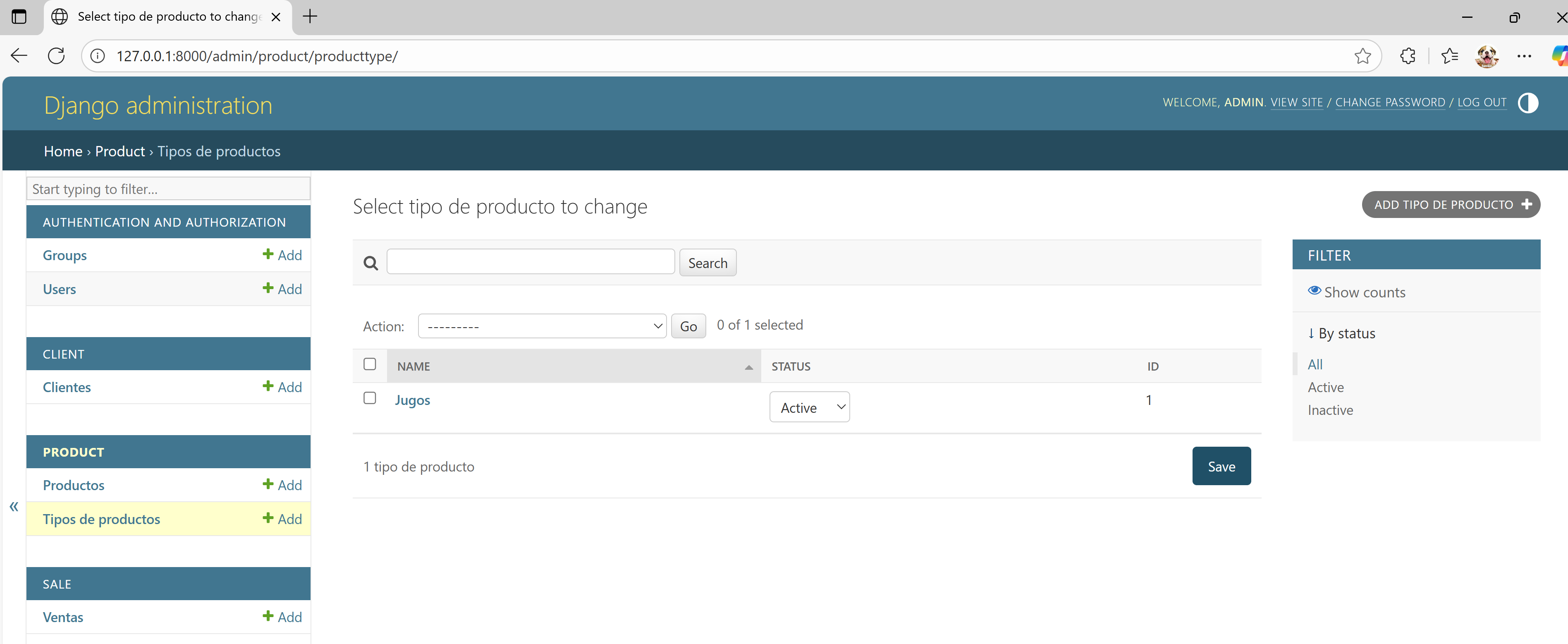Collapse the sidebar with double chevron

14,506
